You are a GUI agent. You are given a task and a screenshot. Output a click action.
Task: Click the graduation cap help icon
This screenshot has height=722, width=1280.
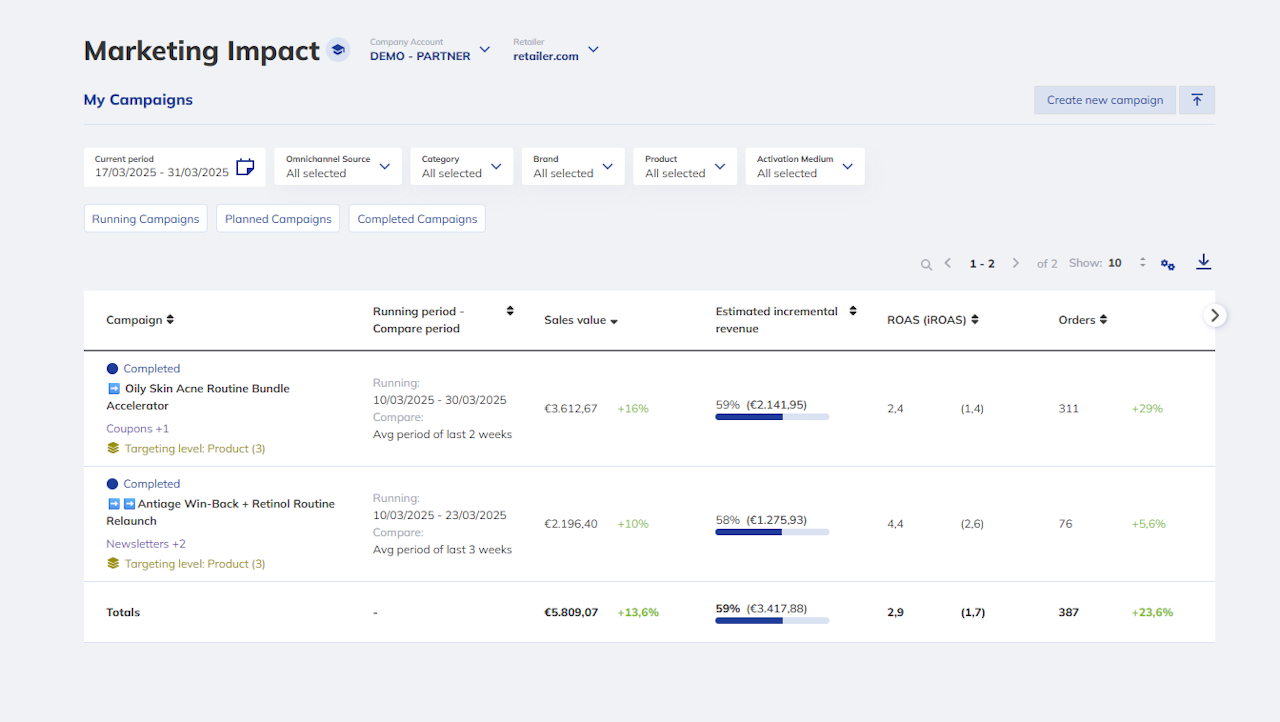point(338,50)
